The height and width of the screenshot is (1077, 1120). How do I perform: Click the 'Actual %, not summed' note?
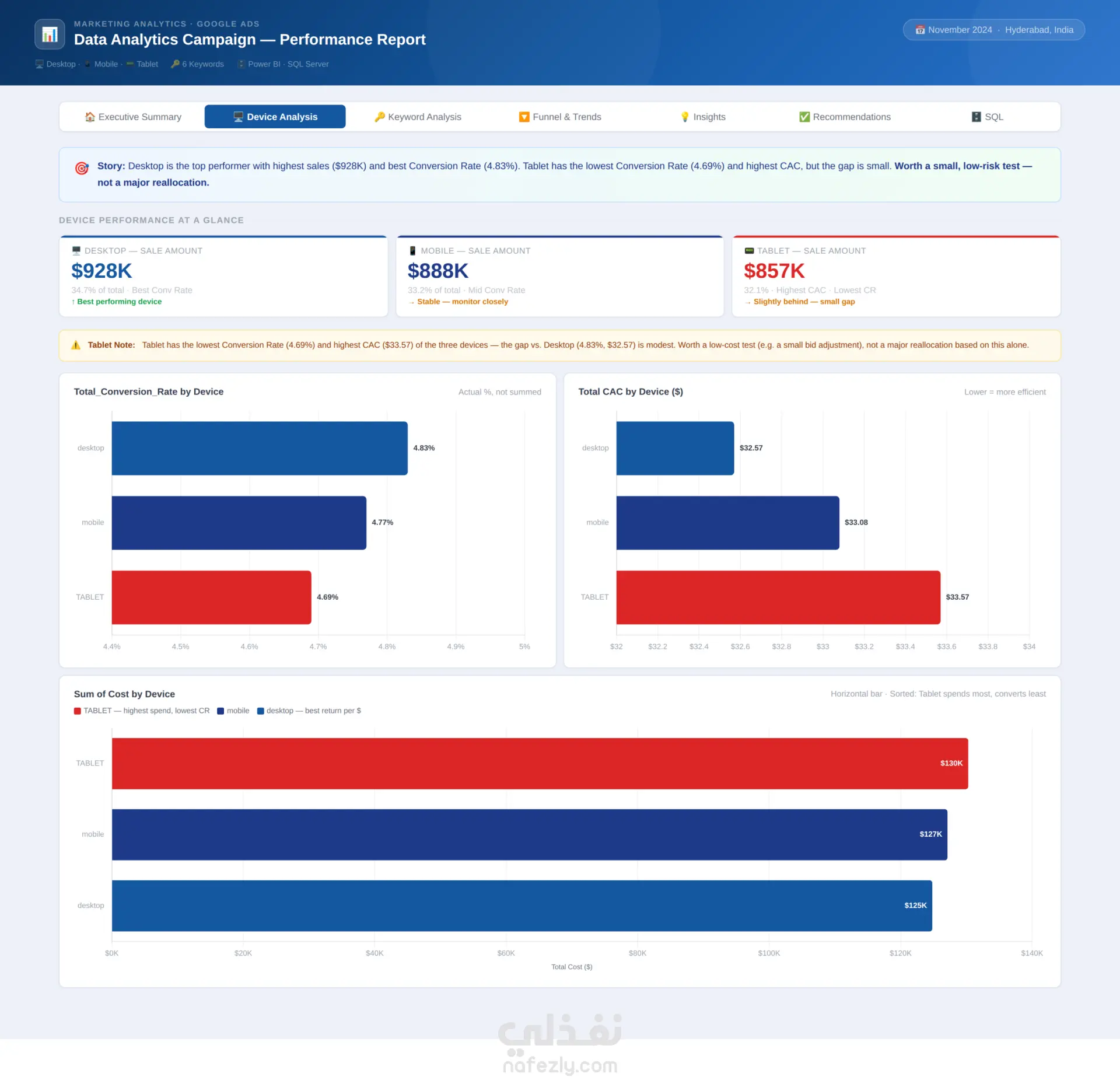(500, 392)
